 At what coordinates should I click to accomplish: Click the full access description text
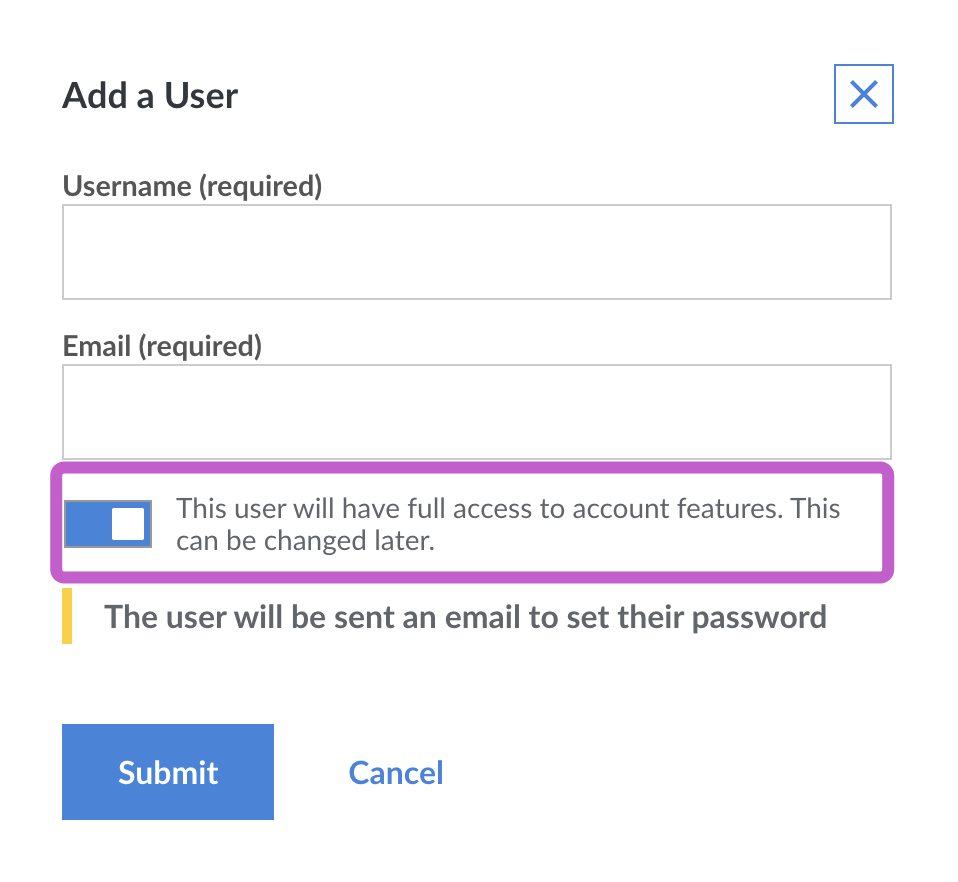[x=508, y=524]
